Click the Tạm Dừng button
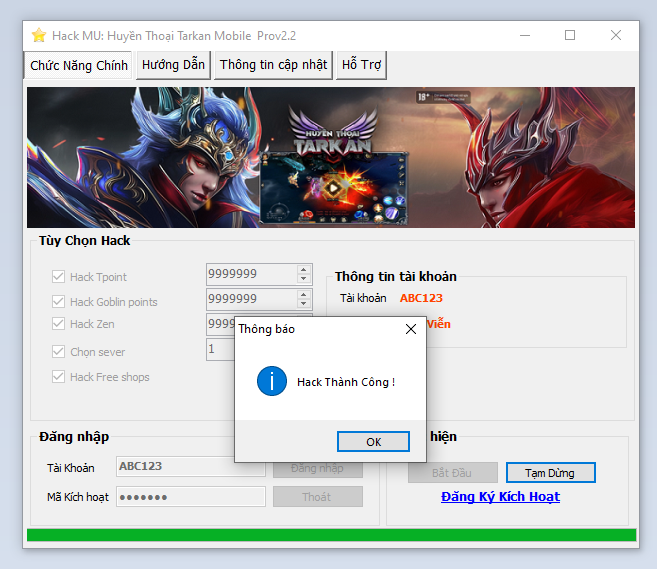The width and height of the screenshot is (657, 569). click(x=551, y=473)
